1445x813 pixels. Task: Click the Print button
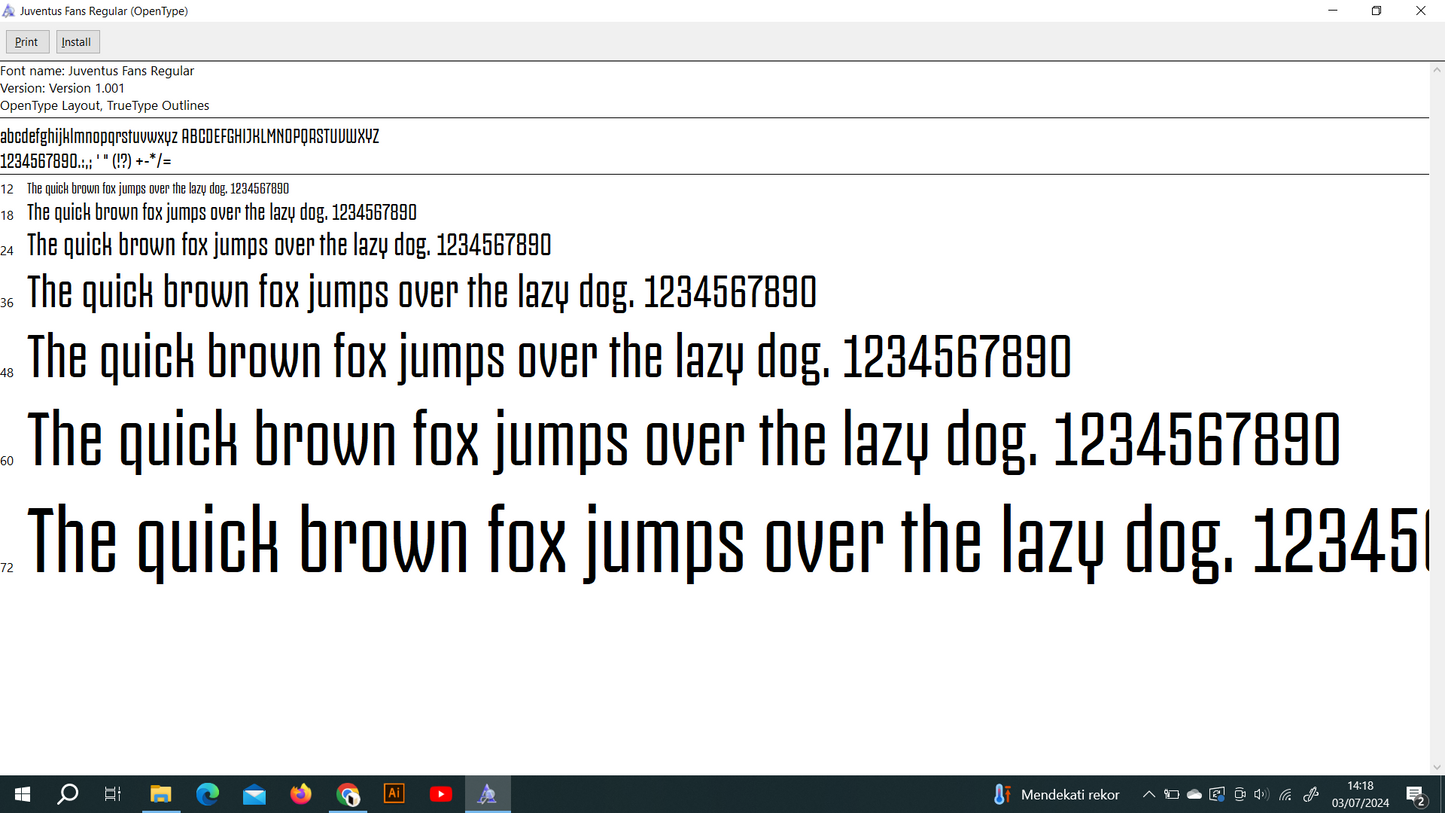point(27,42)
